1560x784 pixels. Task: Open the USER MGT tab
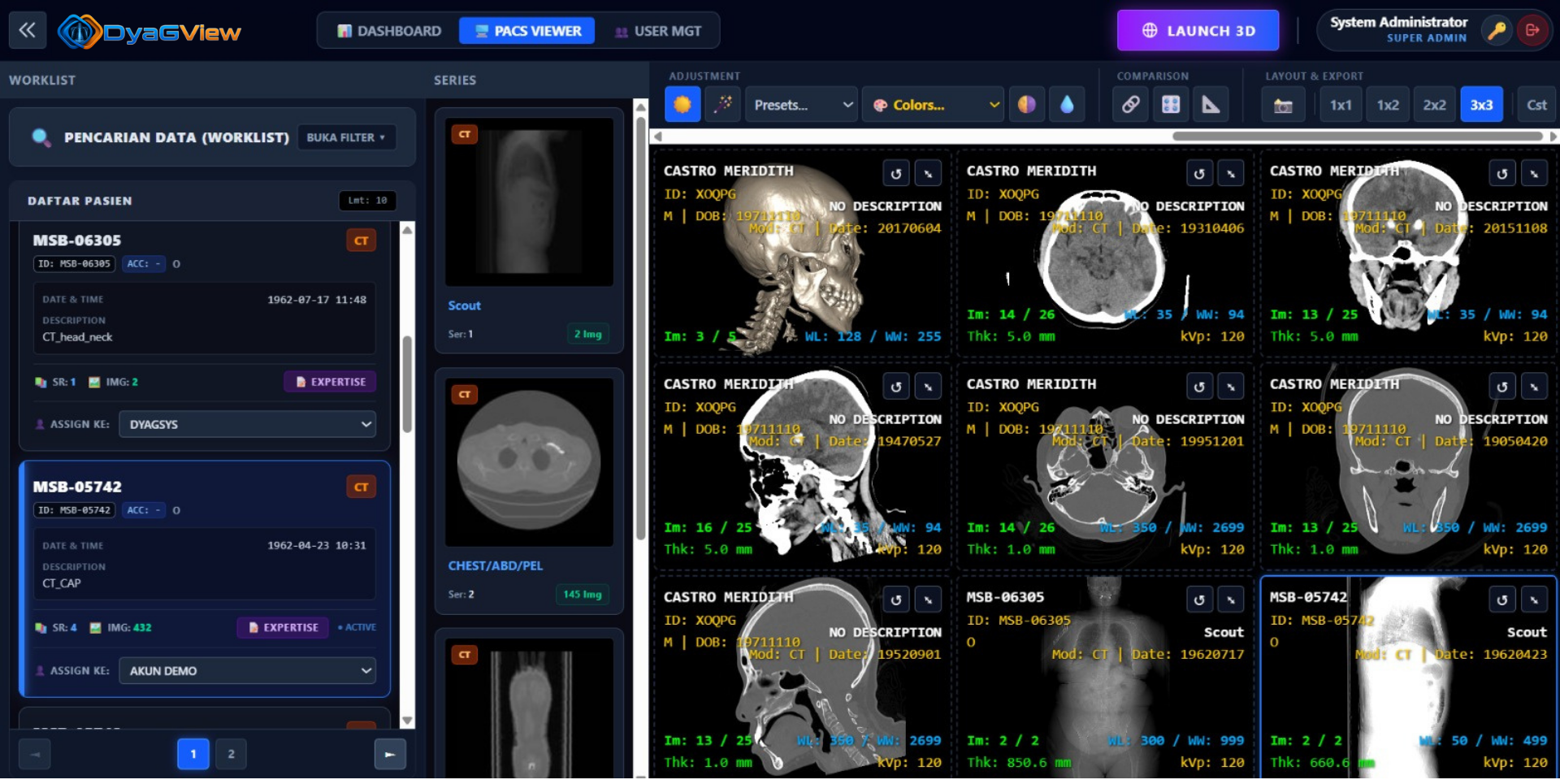(658, 31)
